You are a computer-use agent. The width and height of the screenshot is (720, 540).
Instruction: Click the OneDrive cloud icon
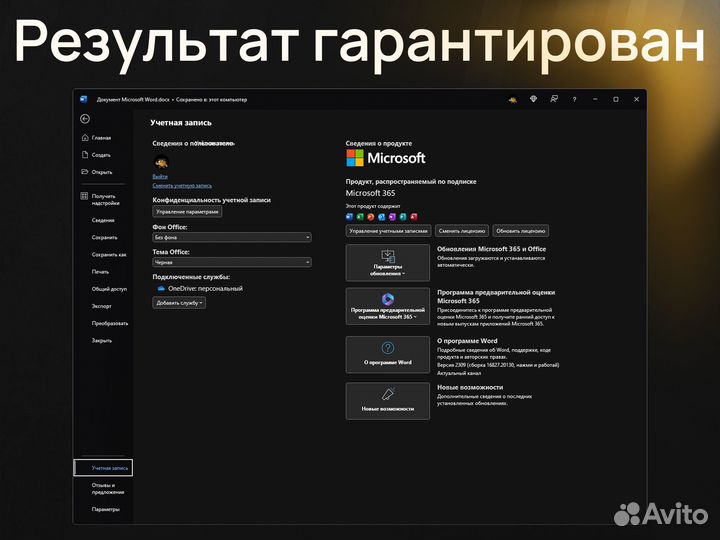click(x=161, y=289)
